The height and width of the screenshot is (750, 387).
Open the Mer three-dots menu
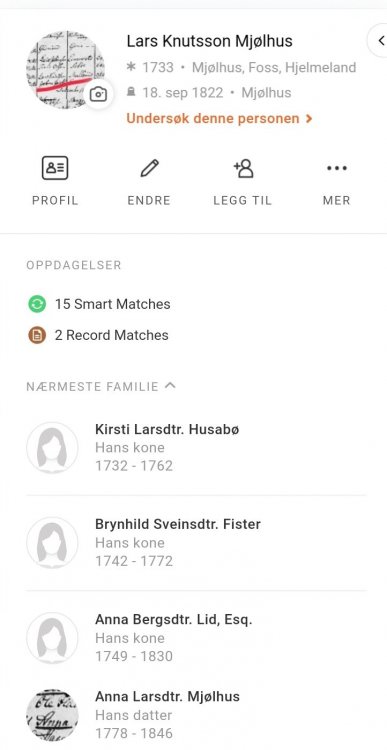click(x=337, y=168)
